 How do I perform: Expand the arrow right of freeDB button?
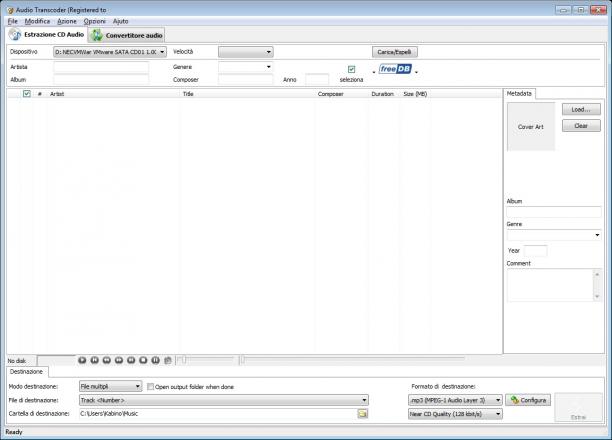click(x=416, y=72)
